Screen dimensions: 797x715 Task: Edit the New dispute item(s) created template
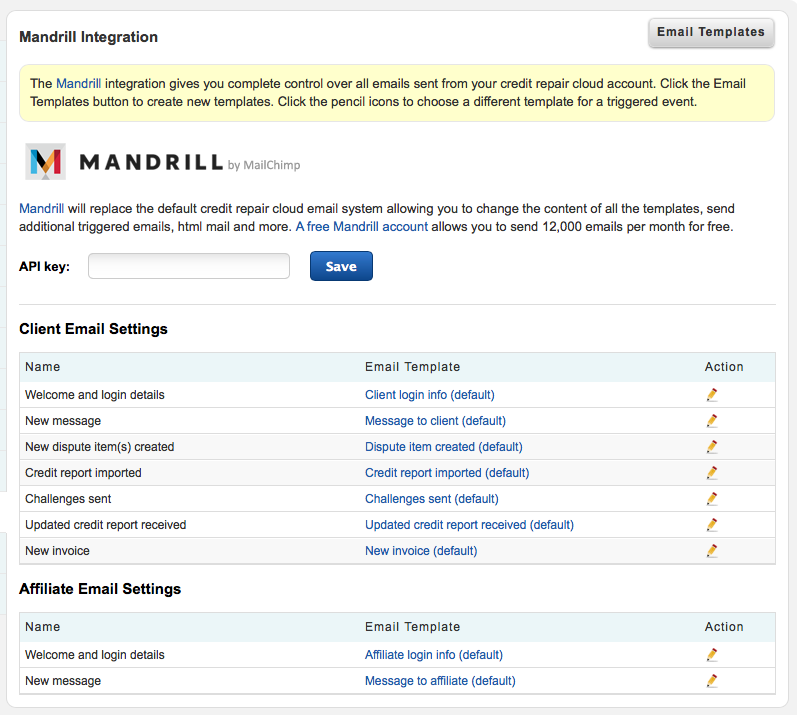click(x=712, y=447)
